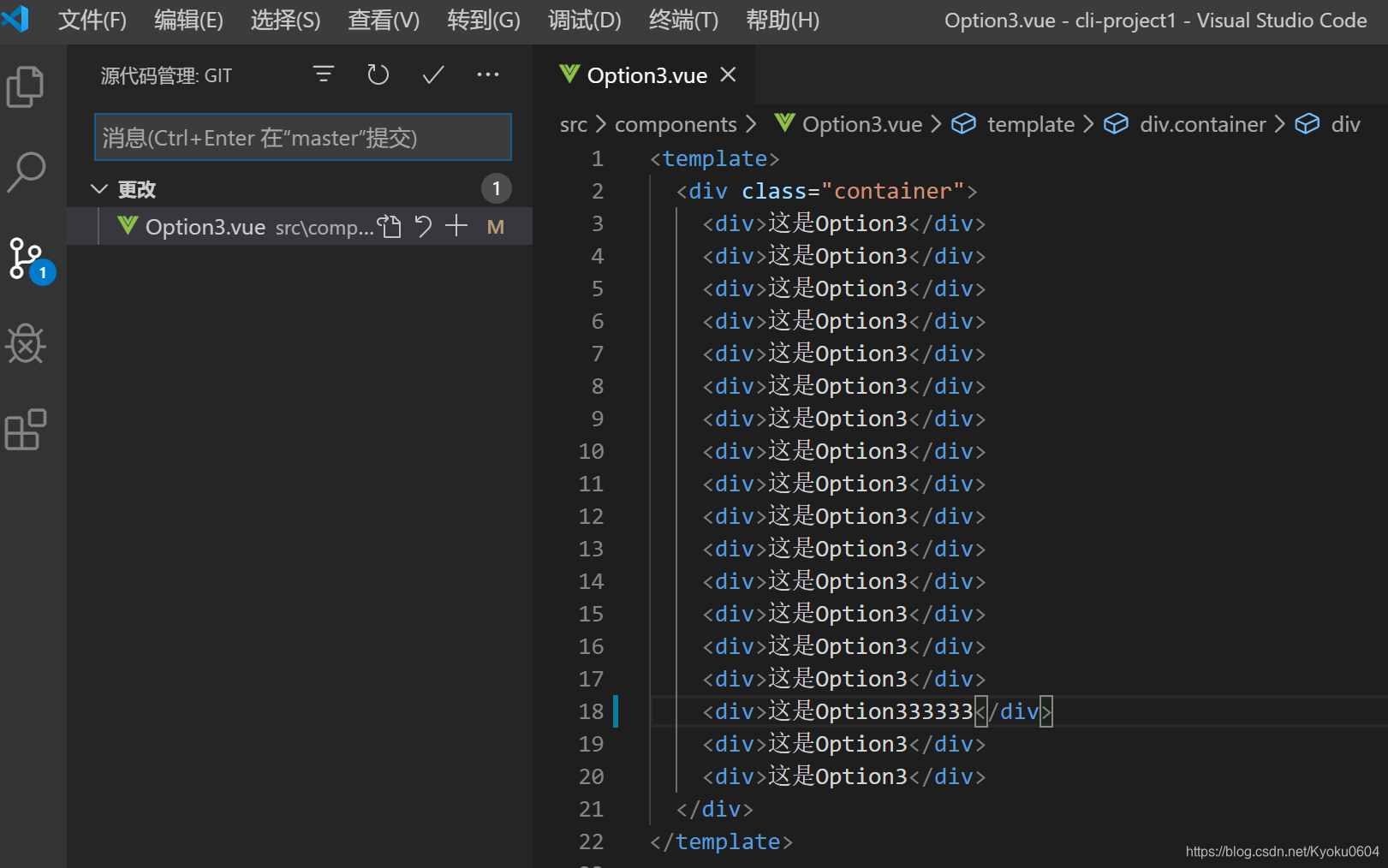Click the 源代码管理: GIT panel title
Viewport: 1388px width, 868px height.
pyautogui.click(x=166, y=75)
